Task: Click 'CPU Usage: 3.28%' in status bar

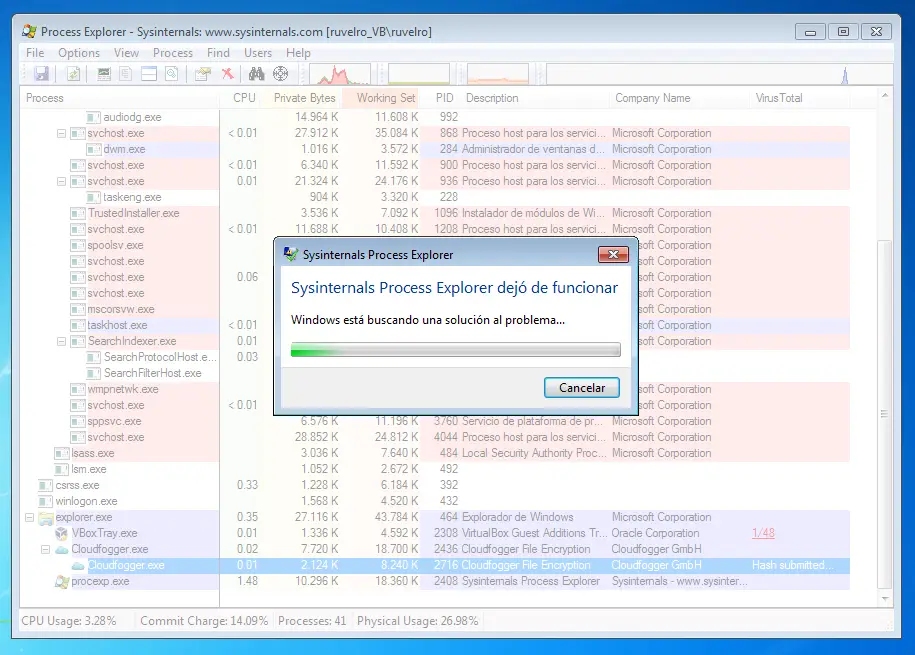Action: point(69,621)
